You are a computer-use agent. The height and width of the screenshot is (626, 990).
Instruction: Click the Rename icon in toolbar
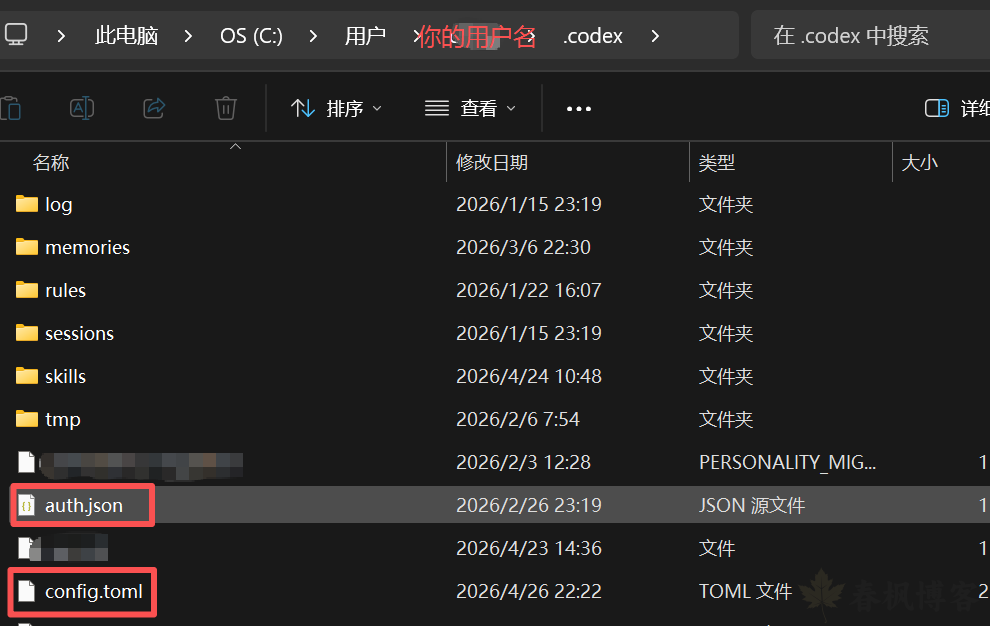(81, 109)
